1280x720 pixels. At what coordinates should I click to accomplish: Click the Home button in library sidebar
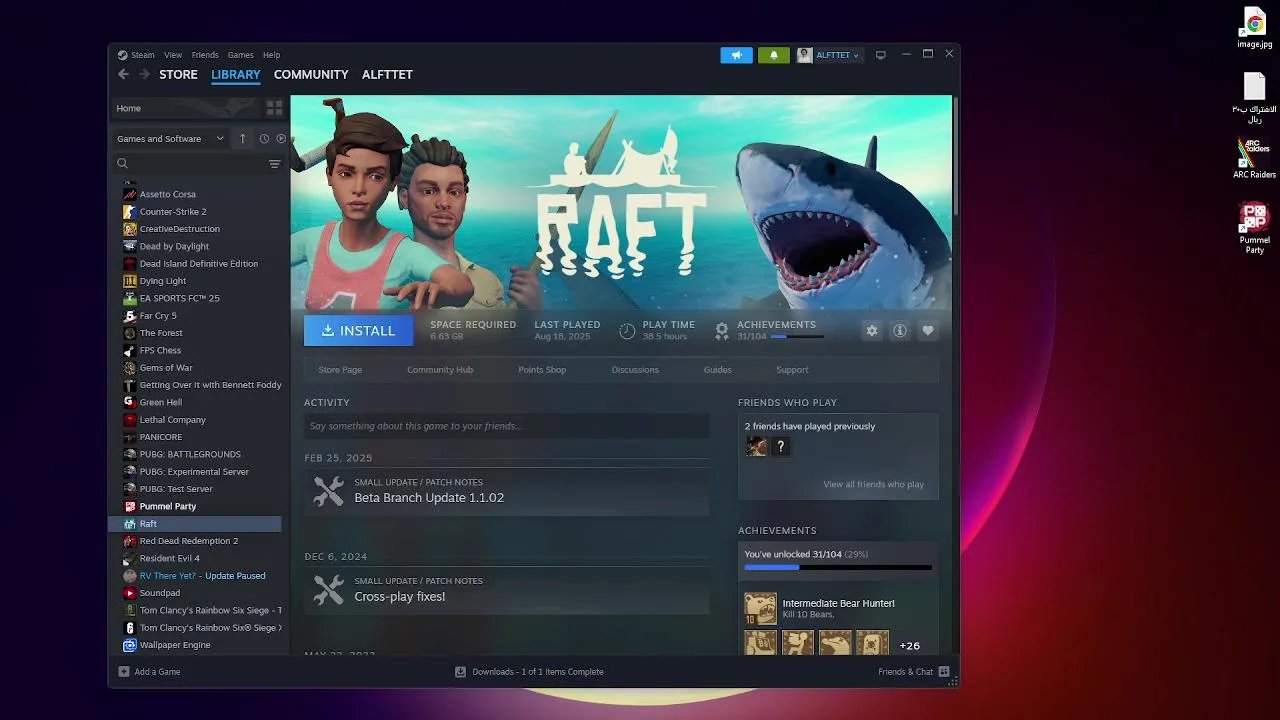coord(184,108)
